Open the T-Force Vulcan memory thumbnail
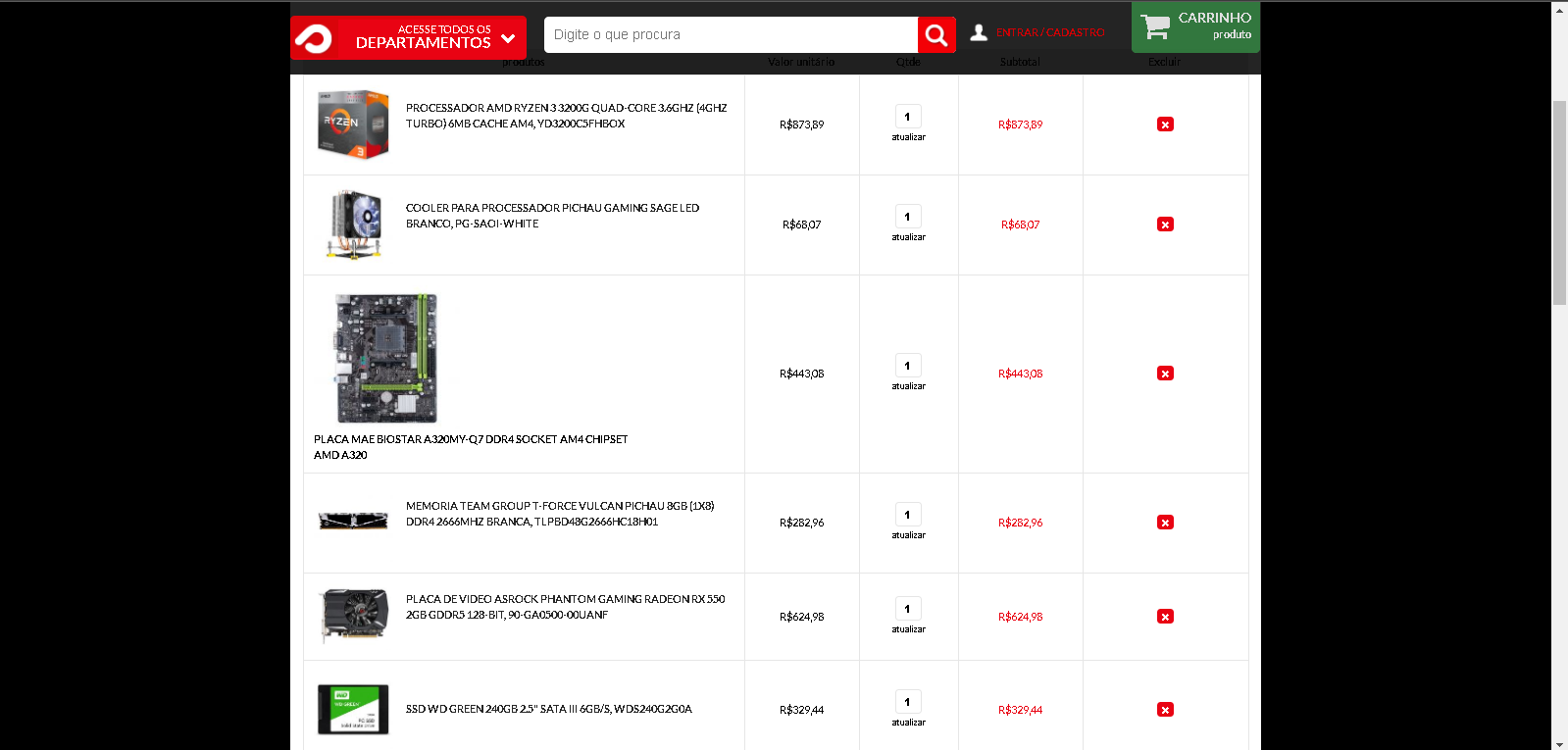This screenshot has height=750, width=1568. [353, 522]
